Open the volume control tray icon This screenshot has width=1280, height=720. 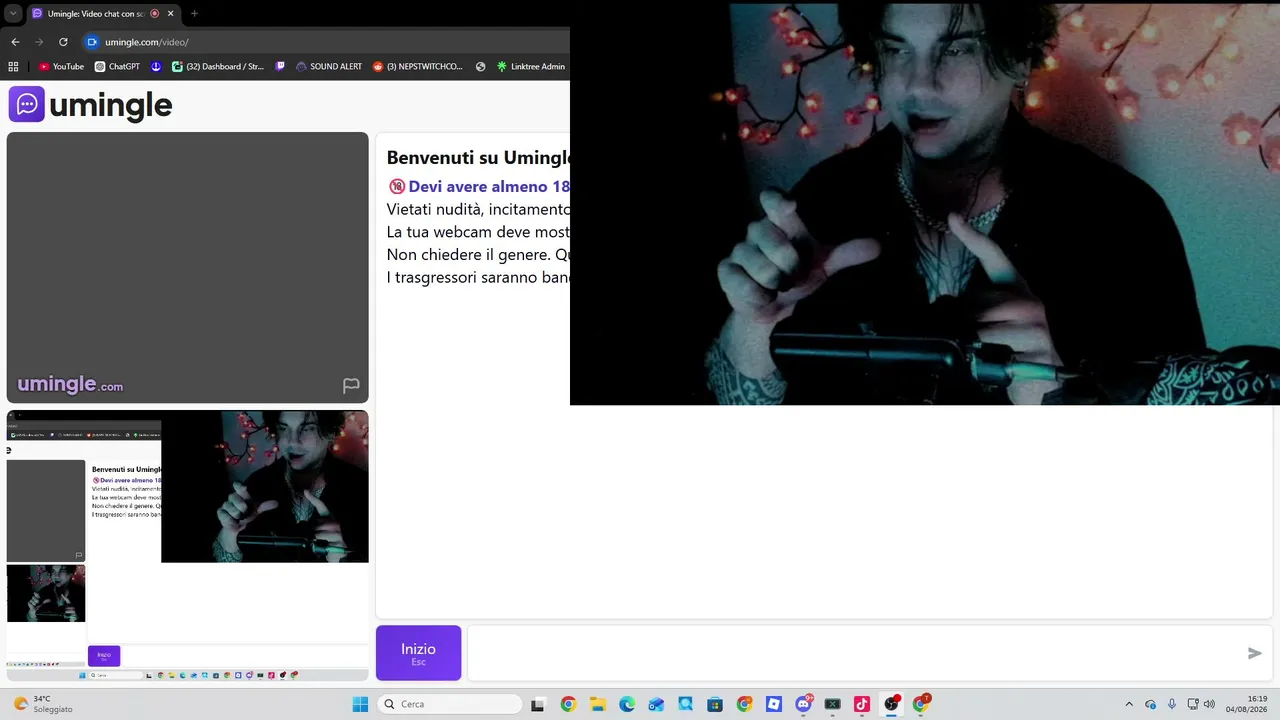tap(1209, 704)
